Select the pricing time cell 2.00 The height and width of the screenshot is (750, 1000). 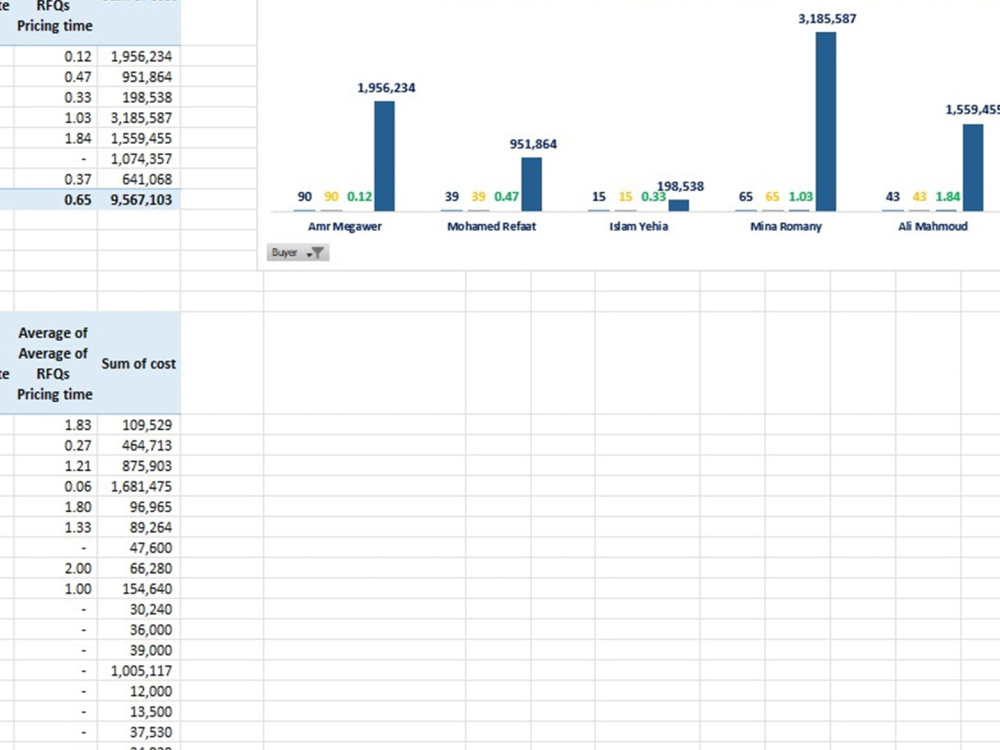coord(55,568)
